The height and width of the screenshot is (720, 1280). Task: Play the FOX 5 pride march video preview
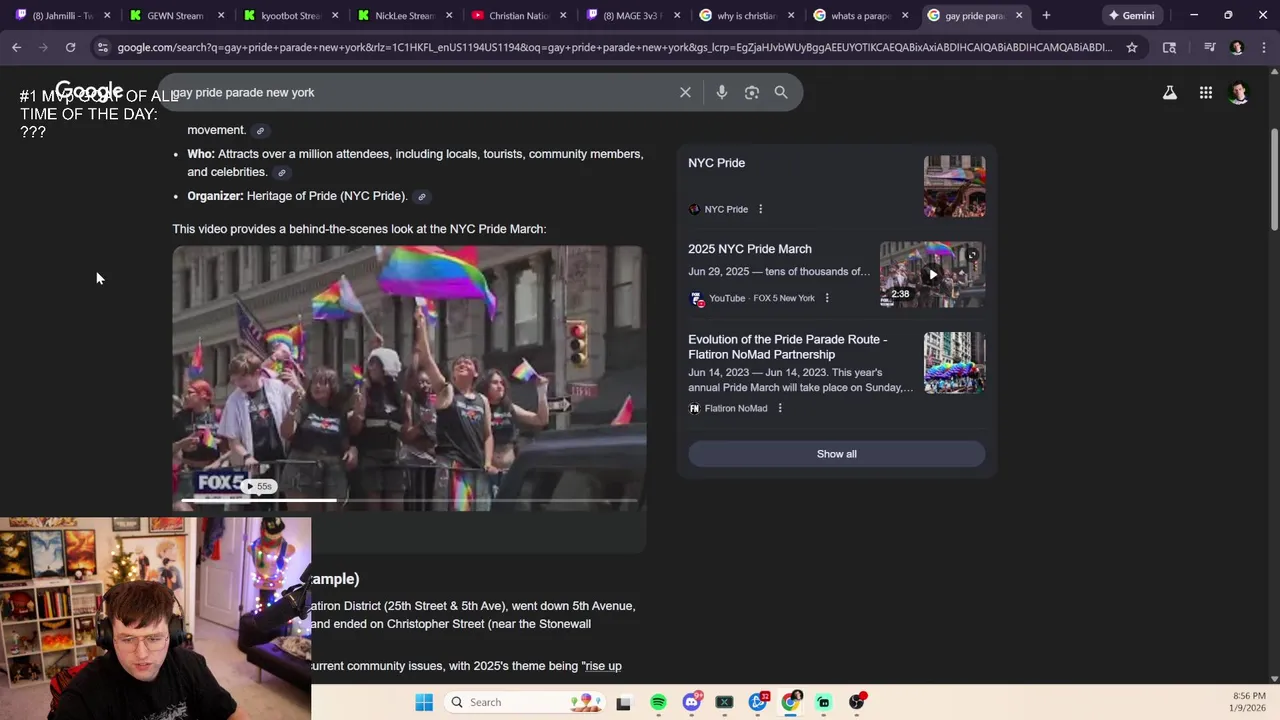tap(409, 379)
